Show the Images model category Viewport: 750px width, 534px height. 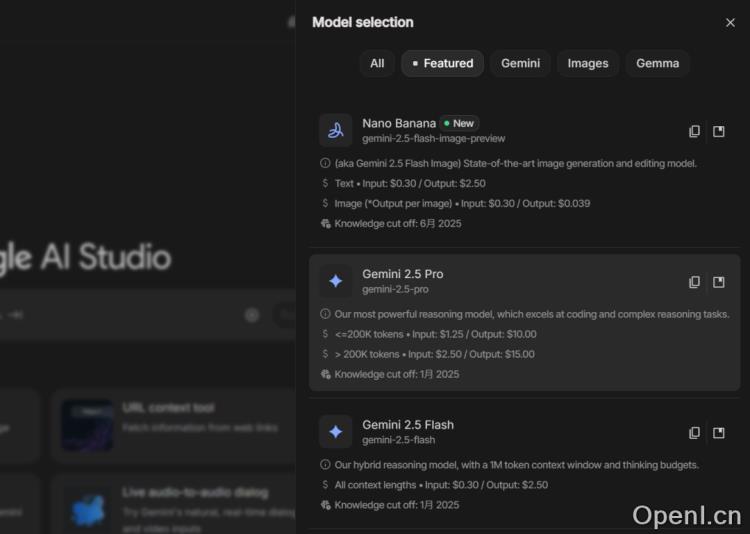587,64
